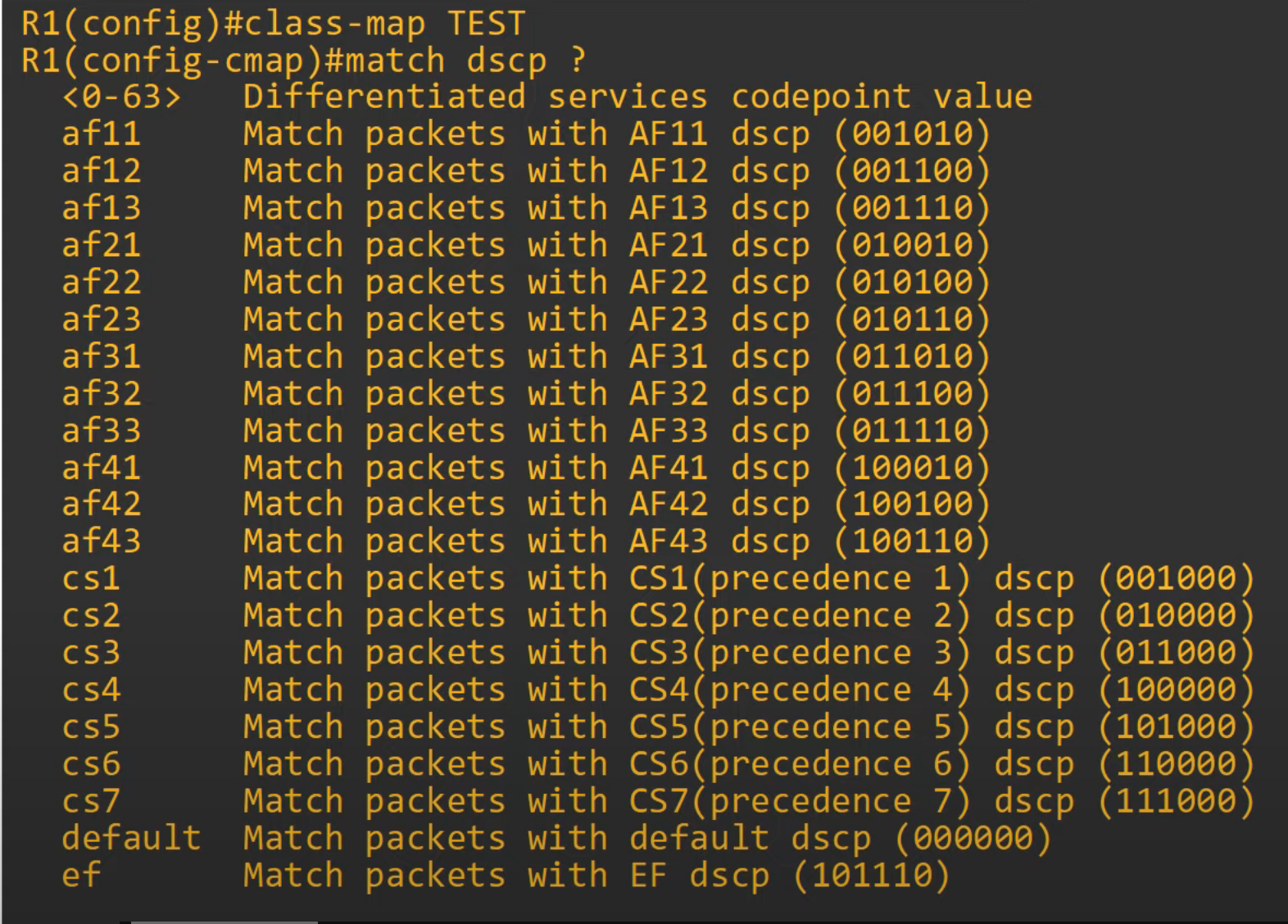Image resolution: width=1288 pixels, height=924 pixels.
Task: Click the match dscp ? command line
Action: pos(303,61)
